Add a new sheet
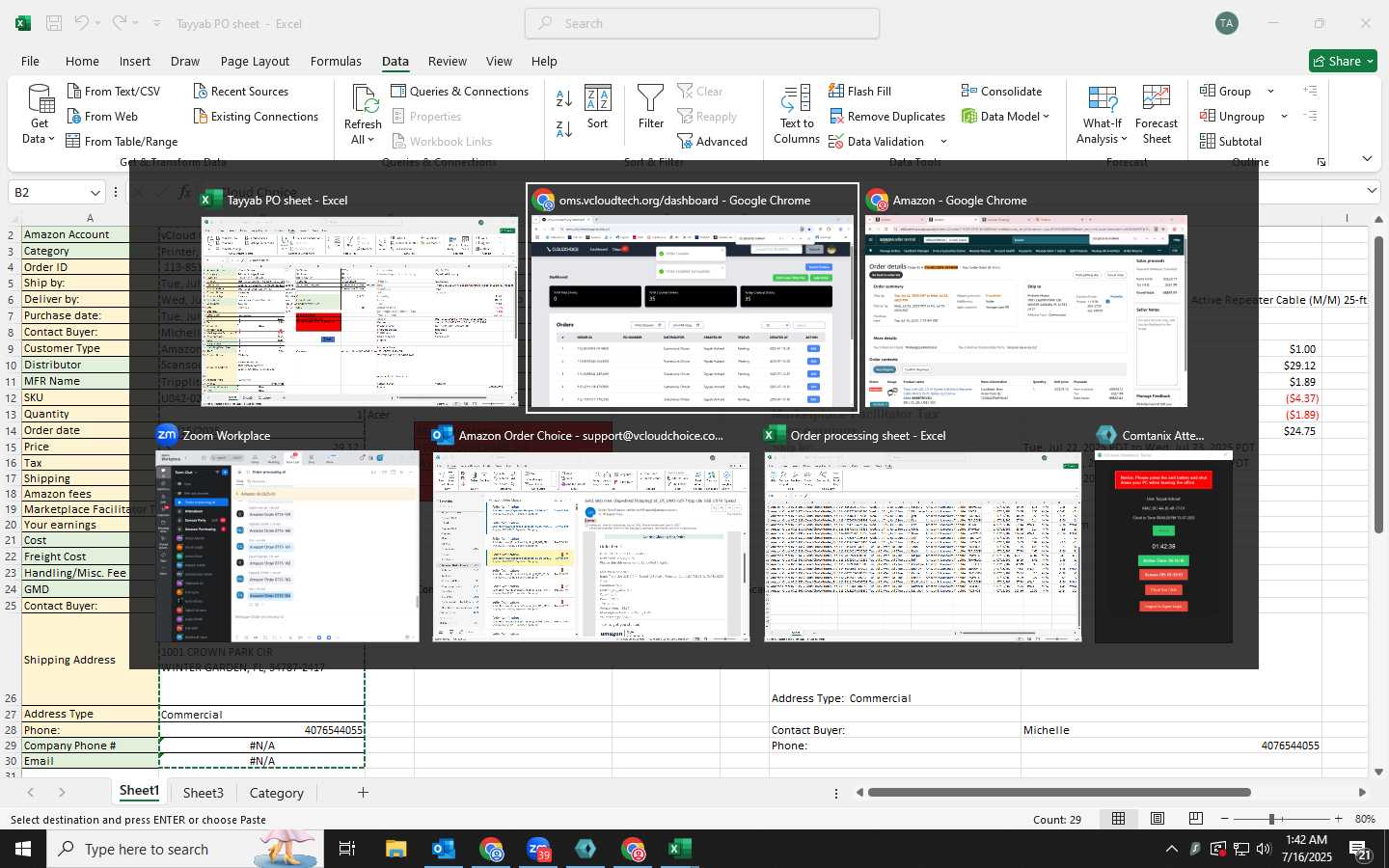Screen dimensions: 1389x868 [x=363, y=793]
